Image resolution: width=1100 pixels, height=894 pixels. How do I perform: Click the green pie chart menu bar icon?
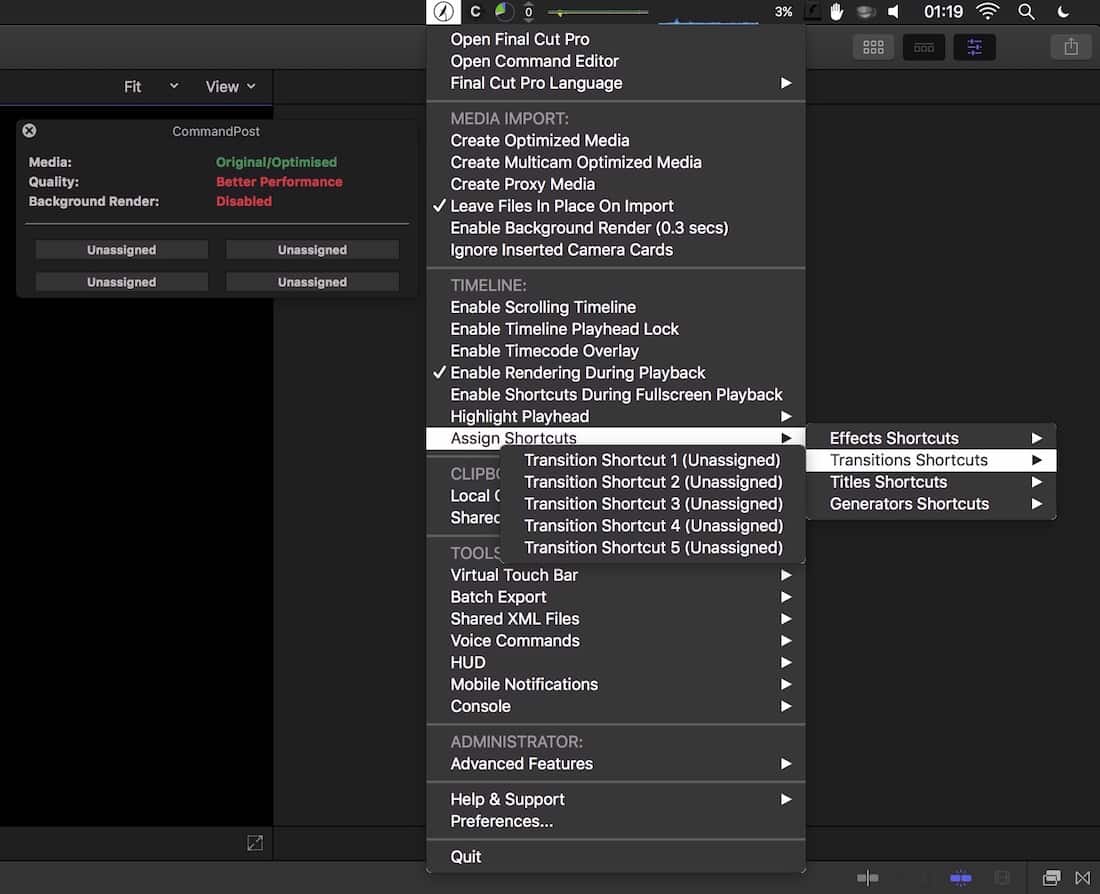(x=504, y=12)
